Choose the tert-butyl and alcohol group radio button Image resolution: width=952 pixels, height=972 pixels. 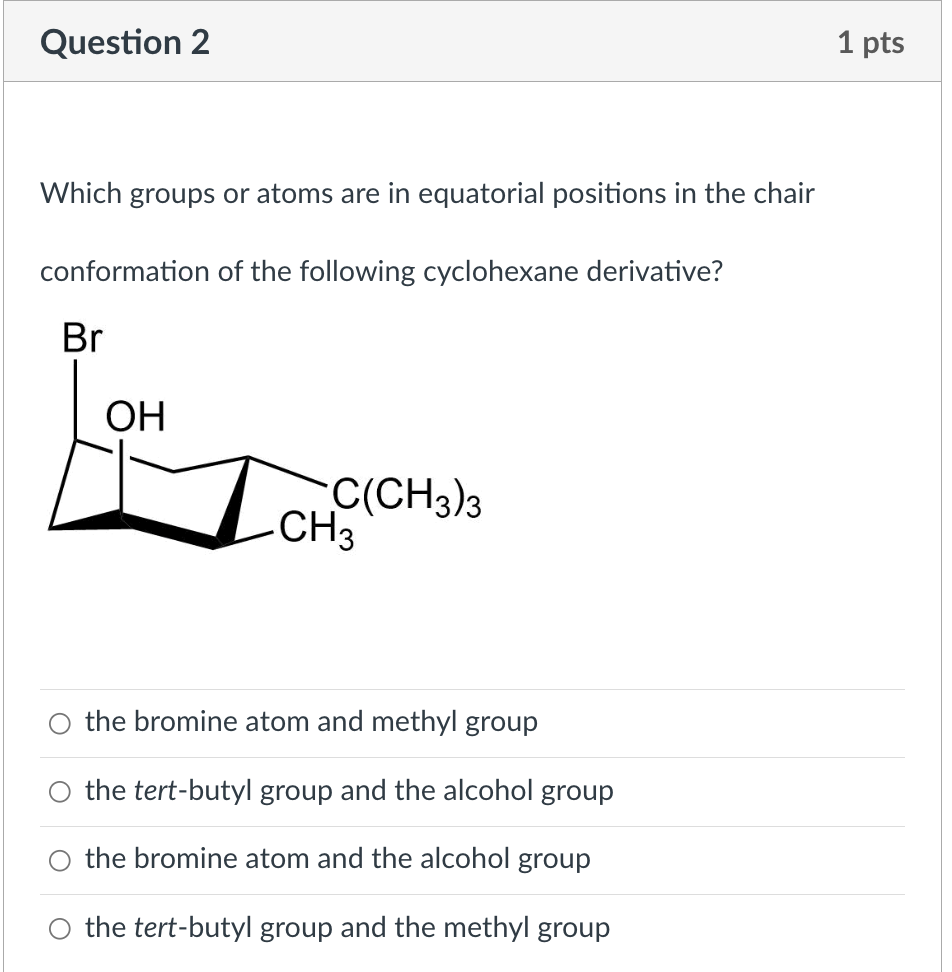[x=60, y=792]
